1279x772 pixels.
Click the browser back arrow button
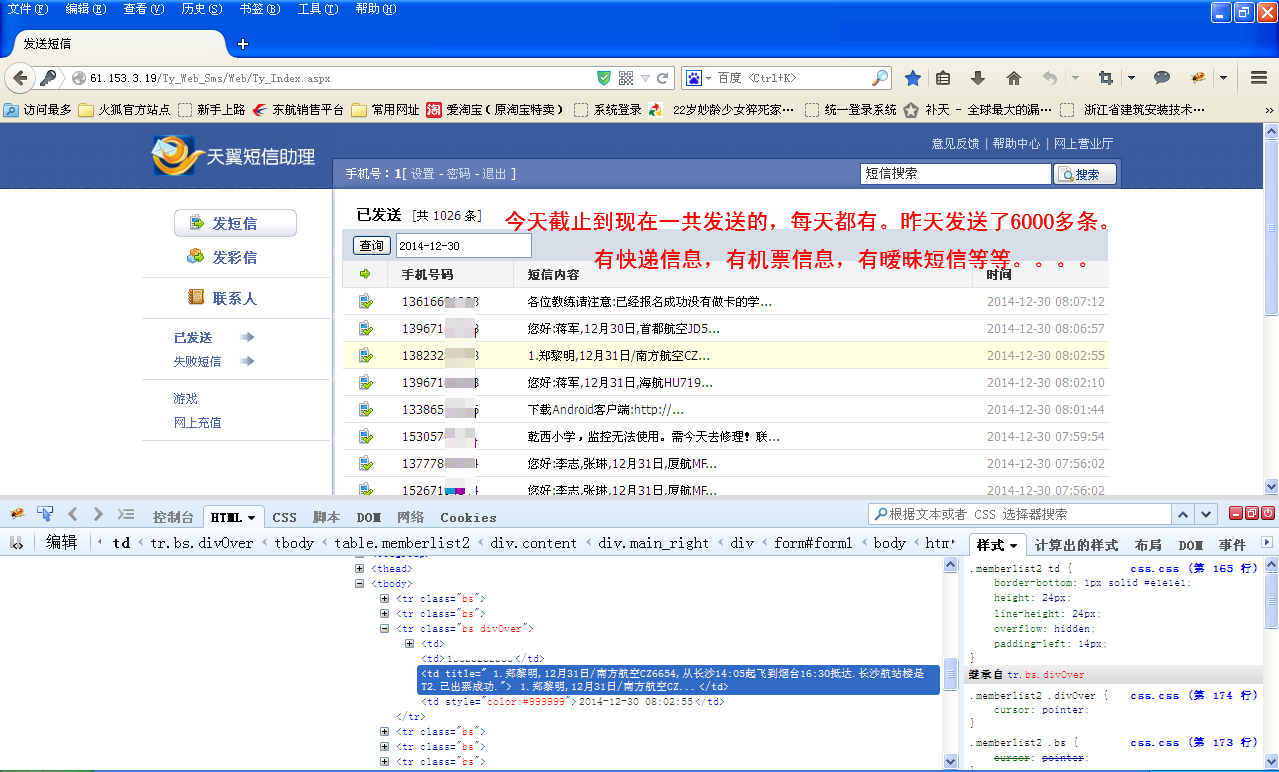click(x=19, y=78)
